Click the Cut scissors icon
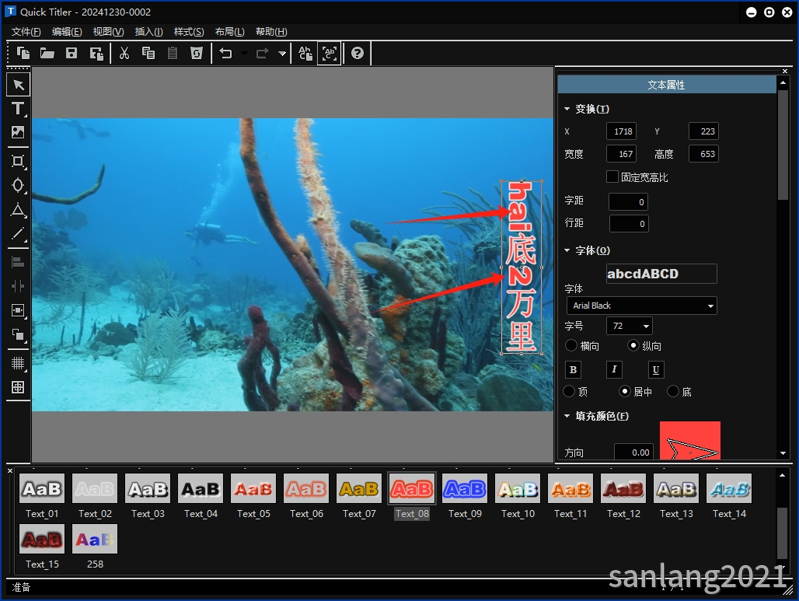The width and height of the screenshot is (799, 601). 124,53
